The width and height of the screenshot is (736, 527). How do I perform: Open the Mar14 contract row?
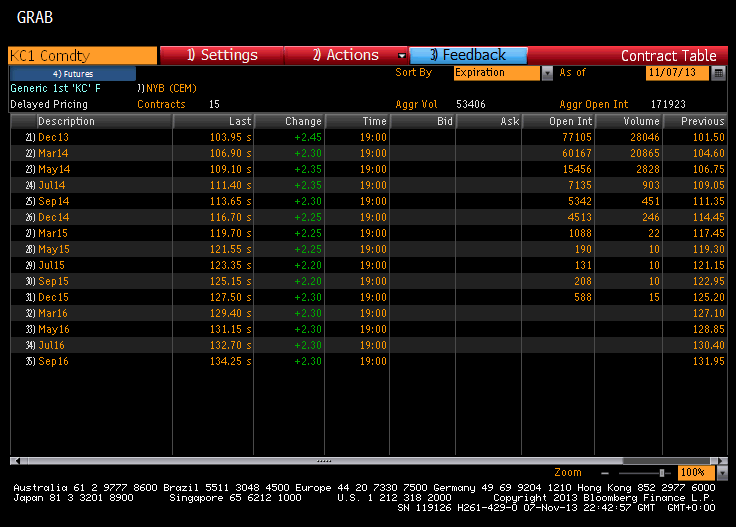pos(368,153)
